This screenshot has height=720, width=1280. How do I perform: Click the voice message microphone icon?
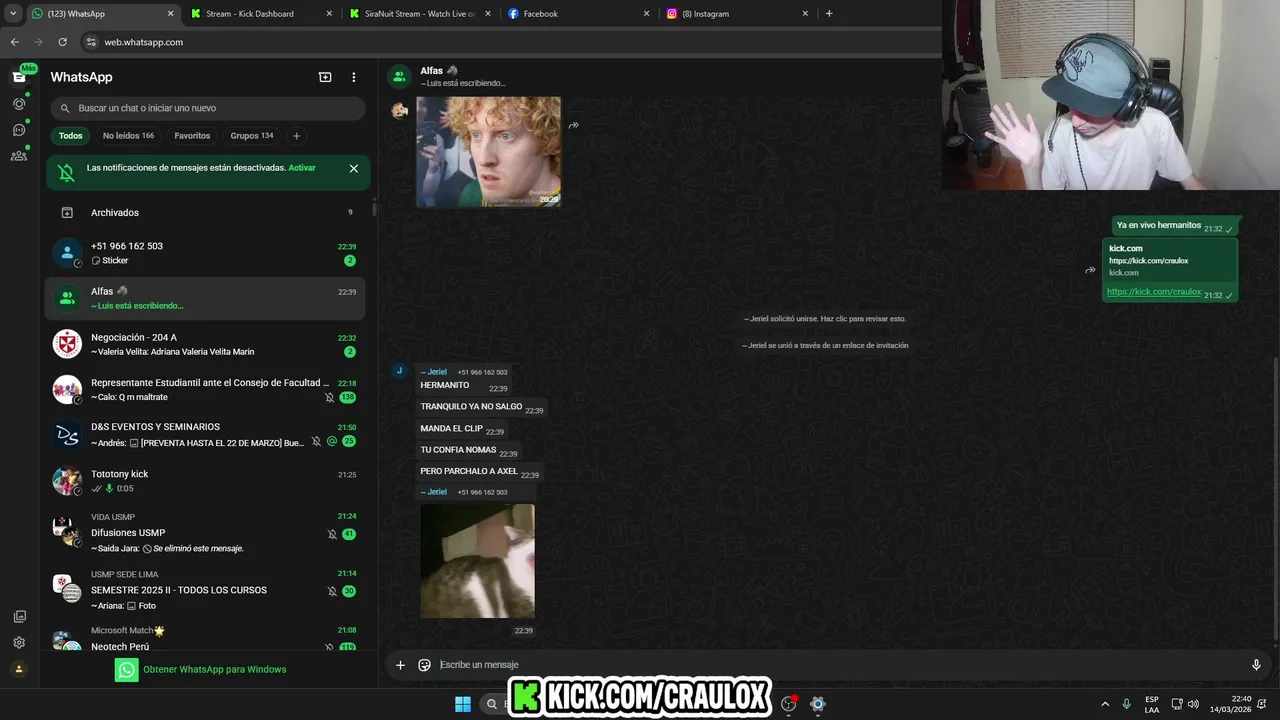tap(1256, 665)
